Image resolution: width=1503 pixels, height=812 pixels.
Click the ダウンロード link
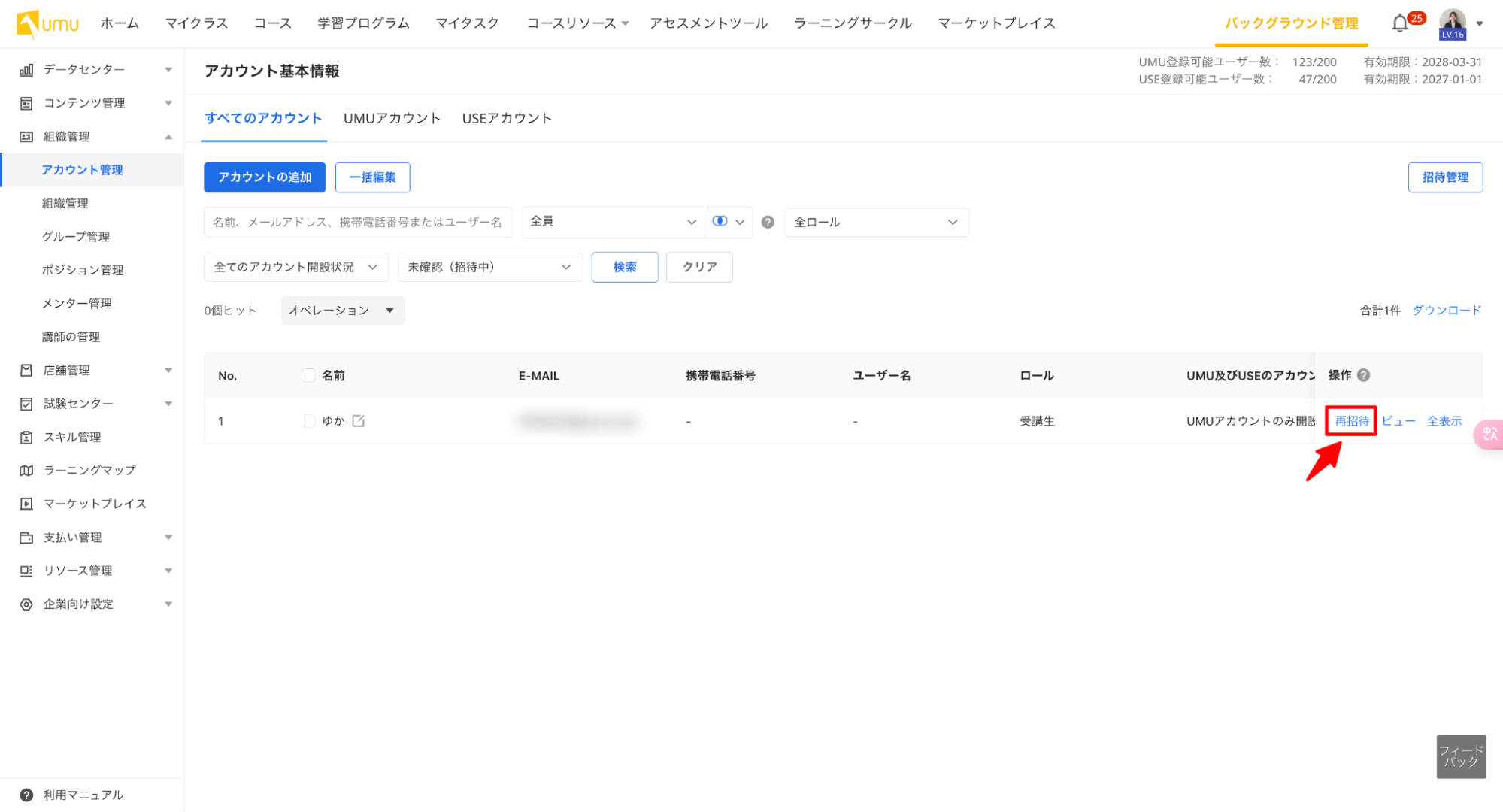pos(1446,310)
